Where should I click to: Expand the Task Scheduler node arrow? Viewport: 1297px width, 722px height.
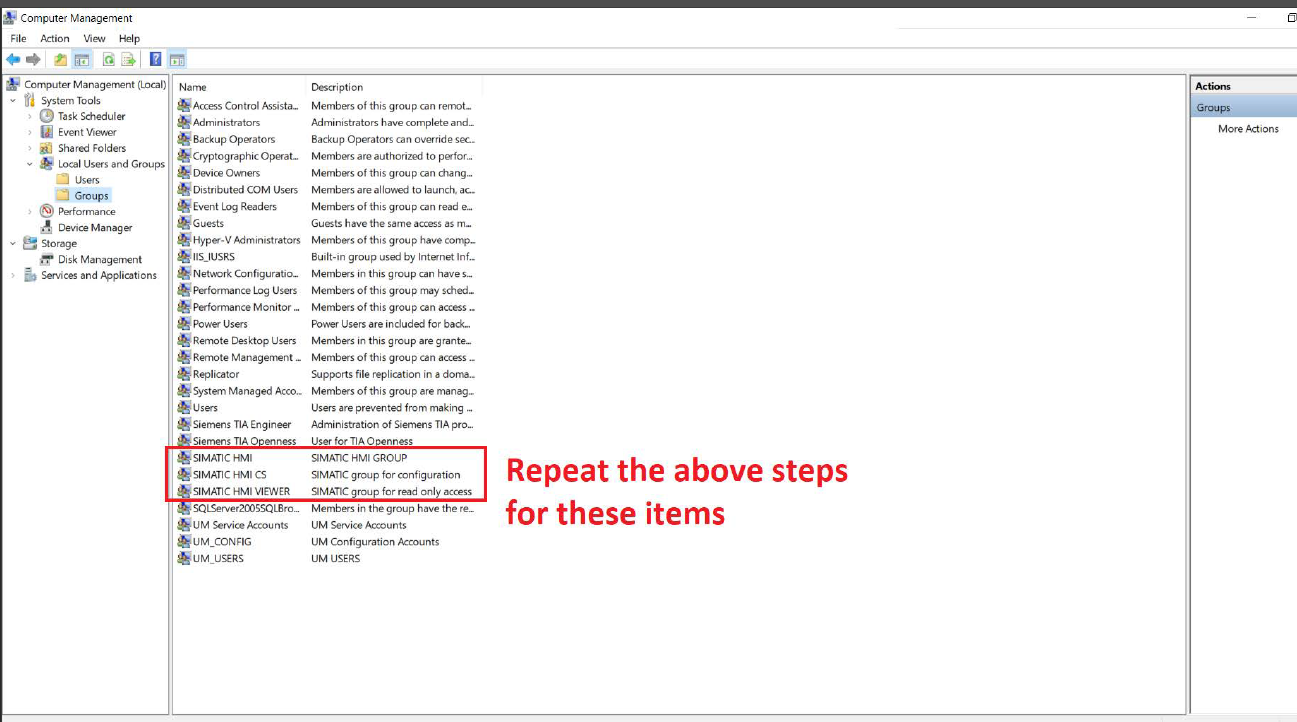[x=30, y=116]
